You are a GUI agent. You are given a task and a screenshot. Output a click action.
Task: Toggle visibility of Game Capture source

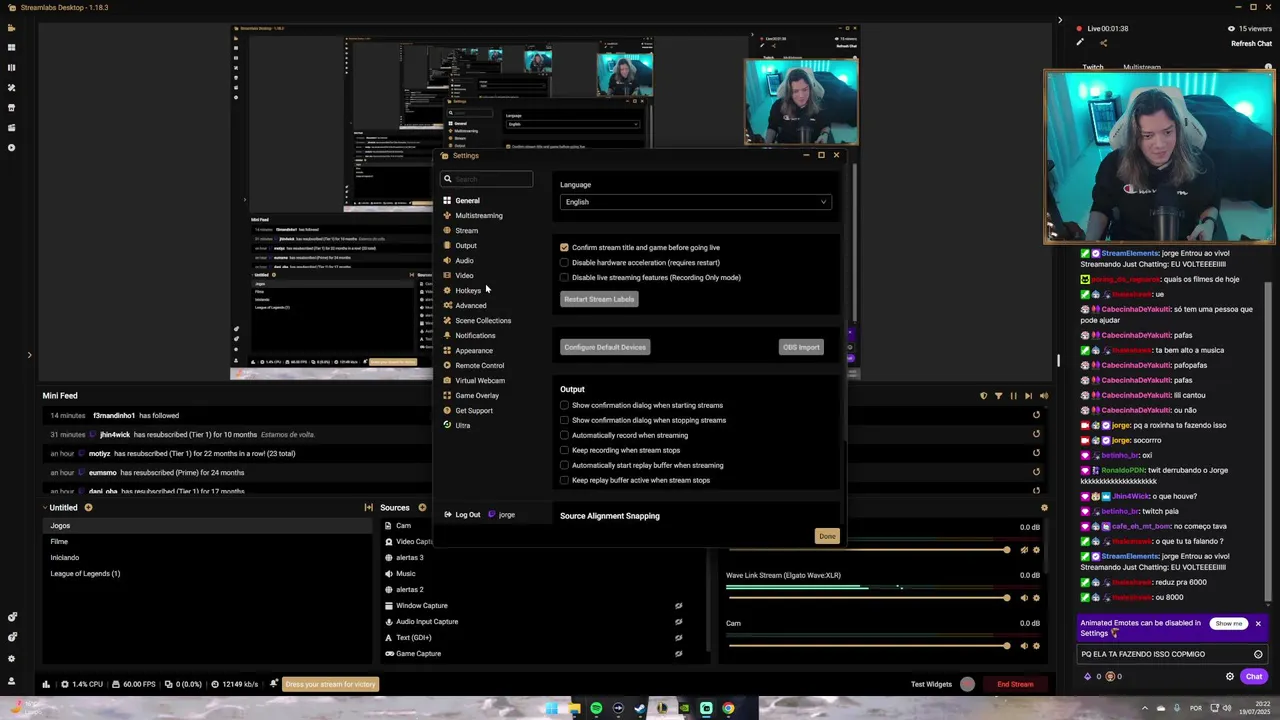(678, 654)
